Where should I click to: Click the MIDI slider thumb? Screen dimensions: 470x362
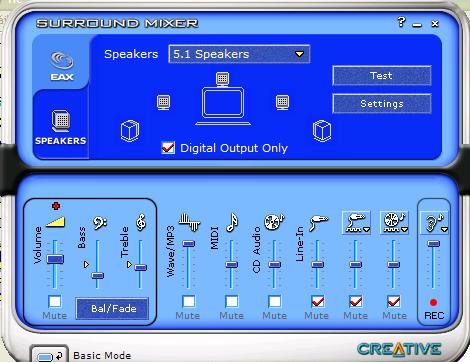click(231, 265)
